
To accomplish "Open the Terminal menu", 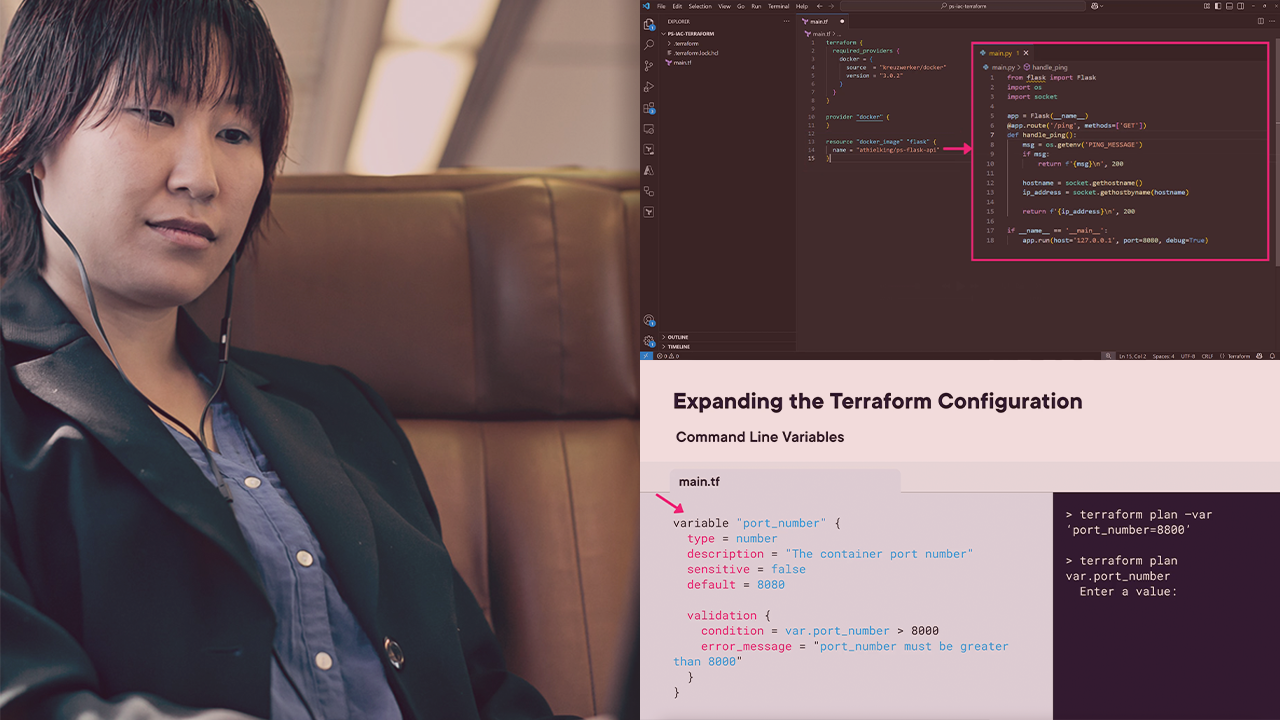I will click(778, 6).
